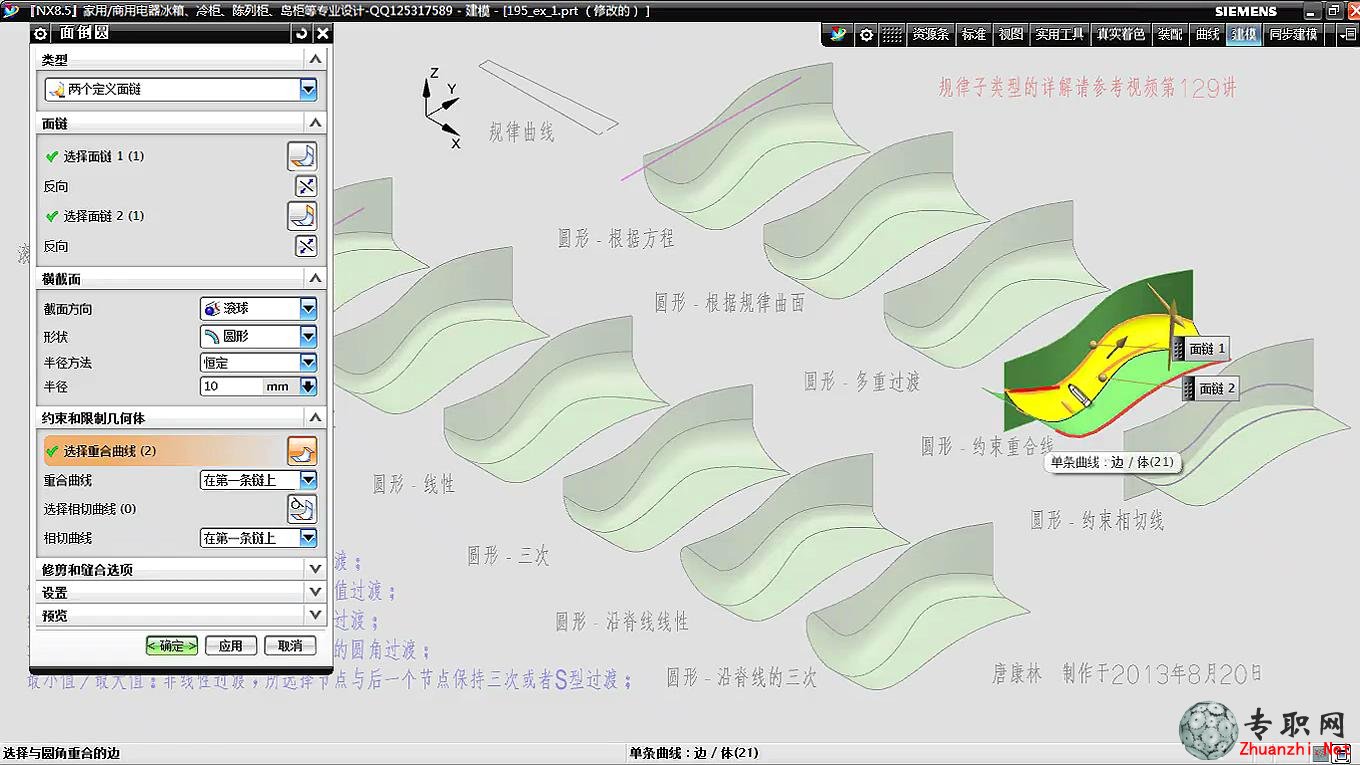Expand the 预览 section

[x=316, y=615]
